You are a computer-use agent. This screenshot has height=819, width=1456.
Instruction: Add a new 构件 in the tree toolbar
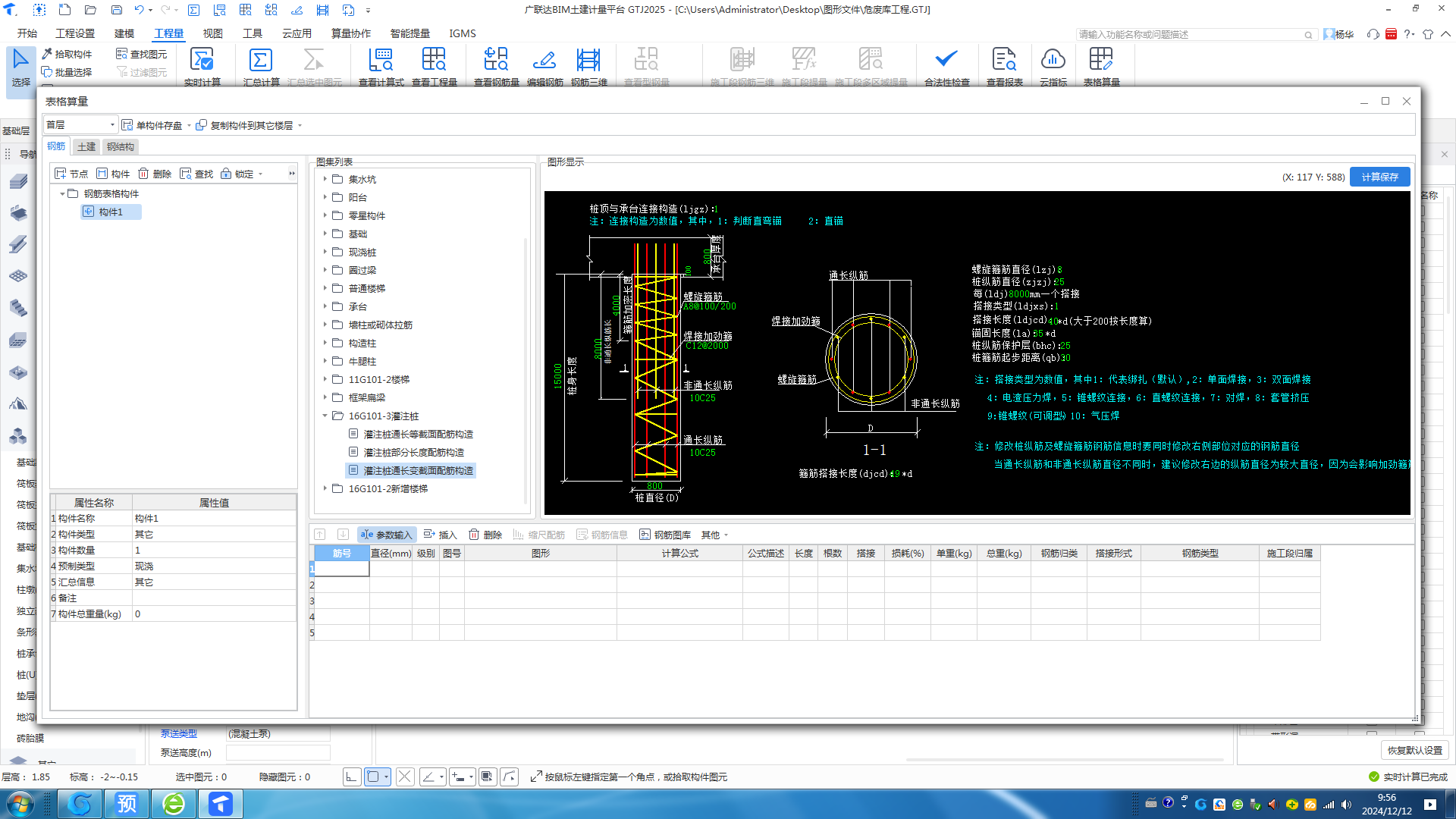(x=113, y=174)
